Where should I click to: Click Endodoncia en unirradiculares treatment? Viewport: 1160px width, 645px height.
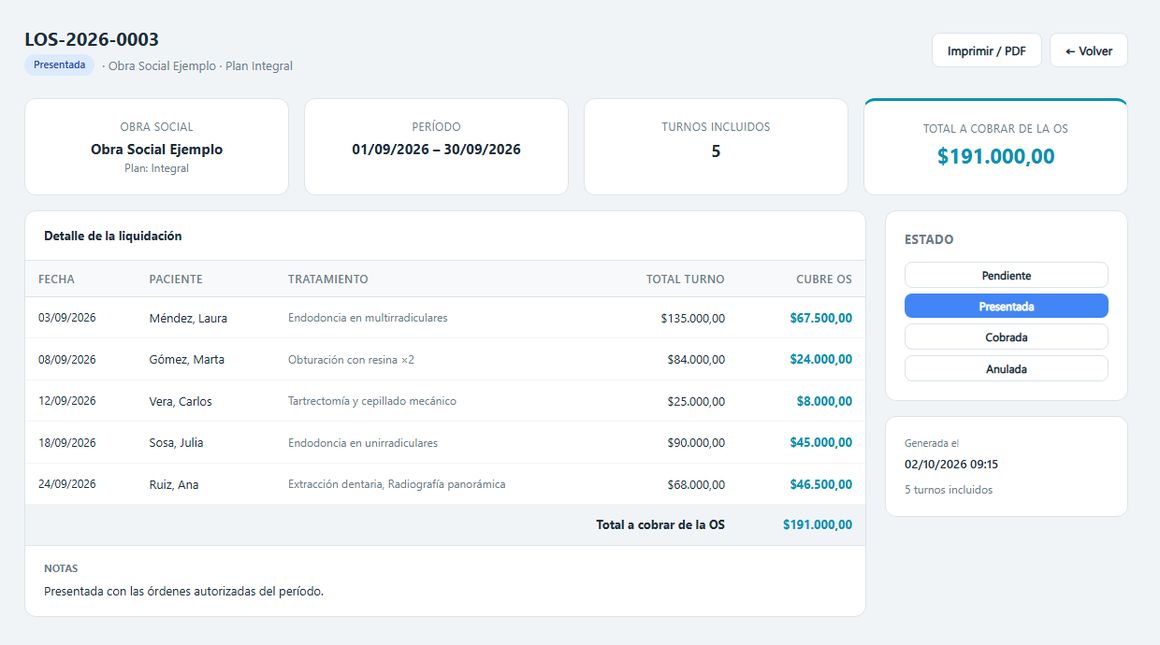pos(362,442)
